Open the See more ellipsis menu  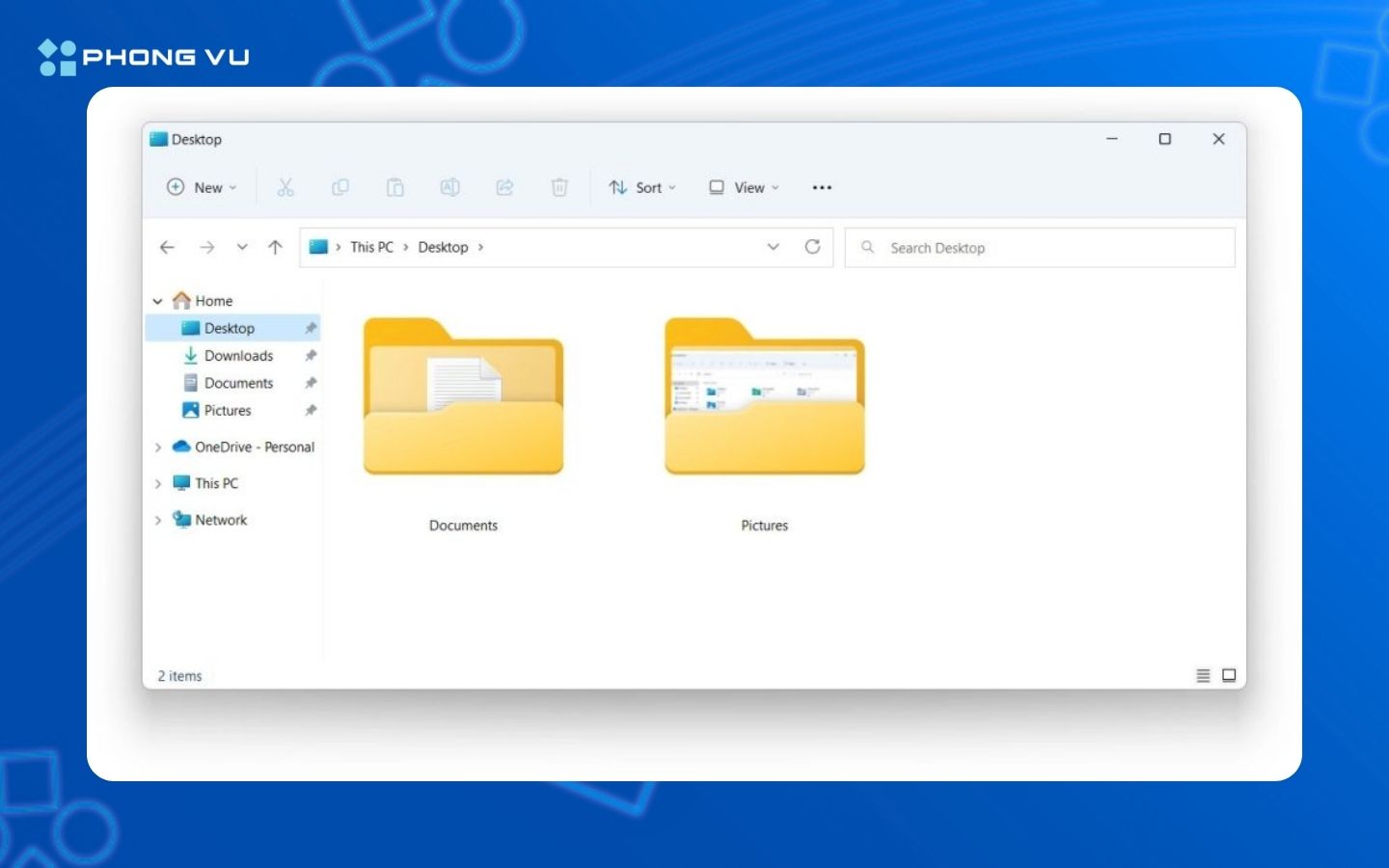pyautogui.click(x=822, y=187)
